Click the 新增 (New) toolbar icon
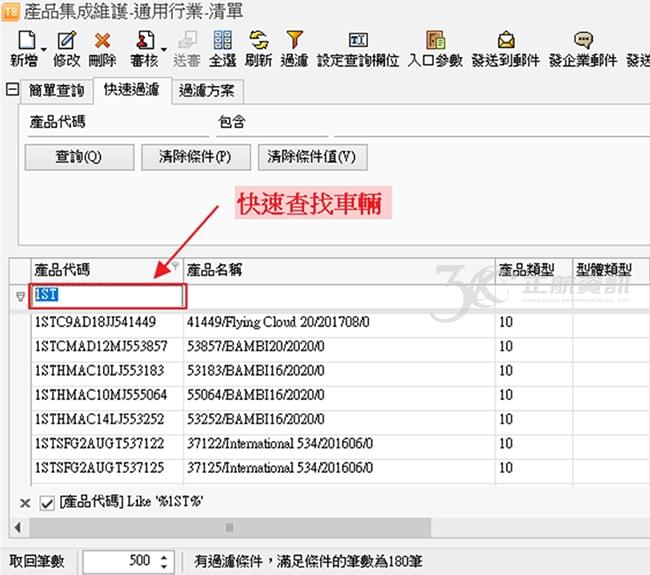Viewport: 650px width, 575px height. point(27,40)
